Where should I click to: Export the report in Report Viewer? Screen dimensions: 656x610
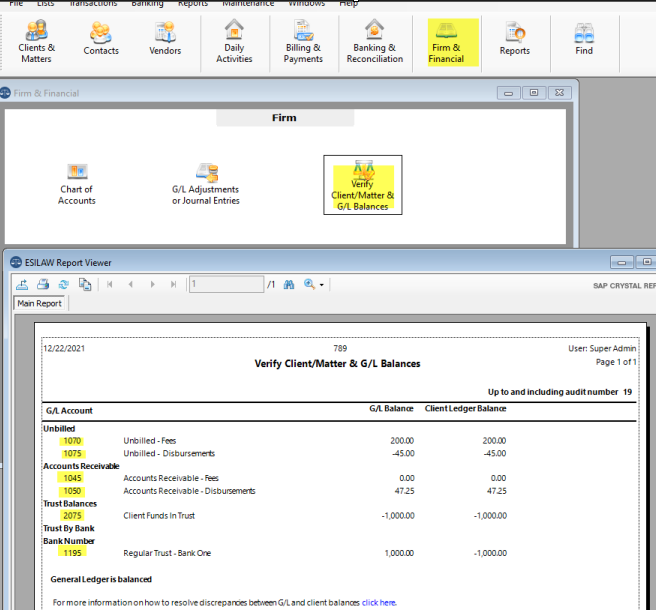22,284
